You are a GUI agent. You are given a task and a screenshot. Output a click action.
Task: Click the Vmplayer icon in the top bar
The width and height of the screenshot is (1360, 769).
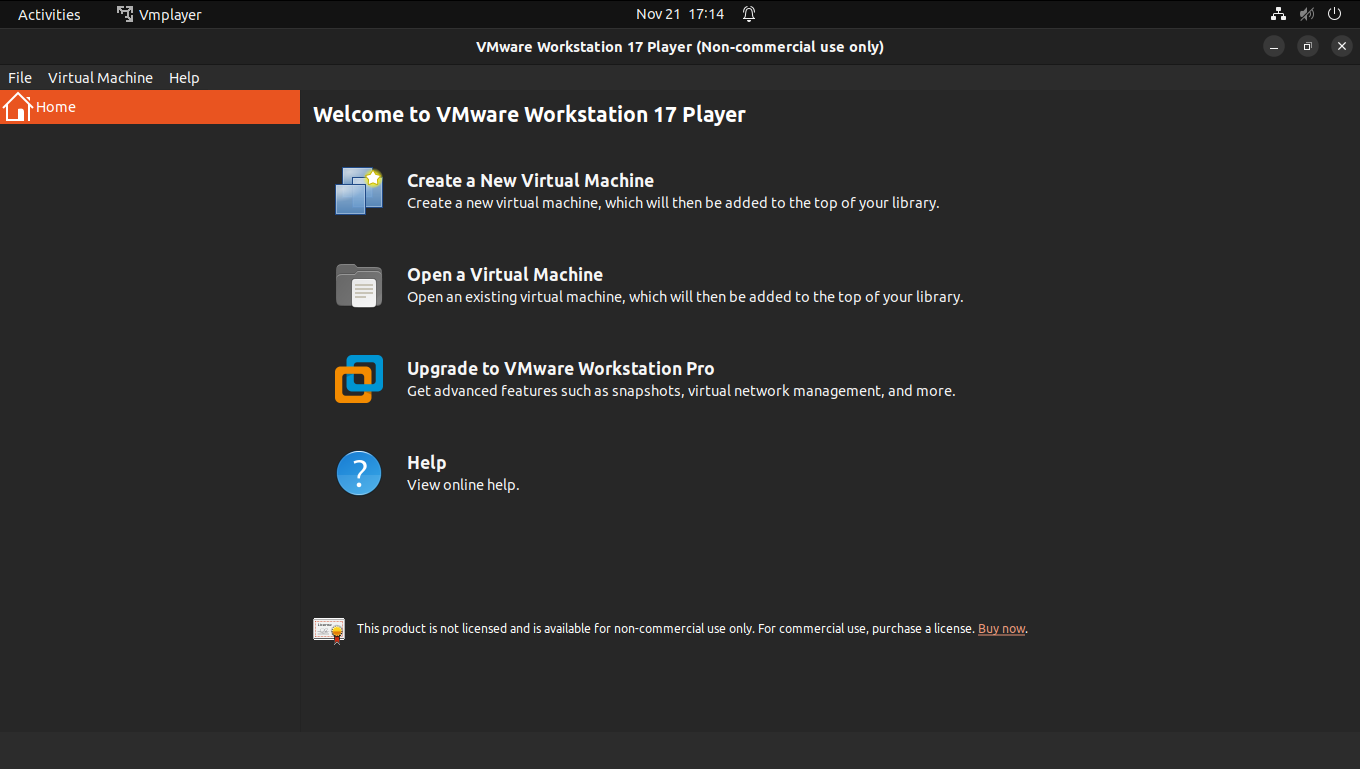[x=124, y=14]
